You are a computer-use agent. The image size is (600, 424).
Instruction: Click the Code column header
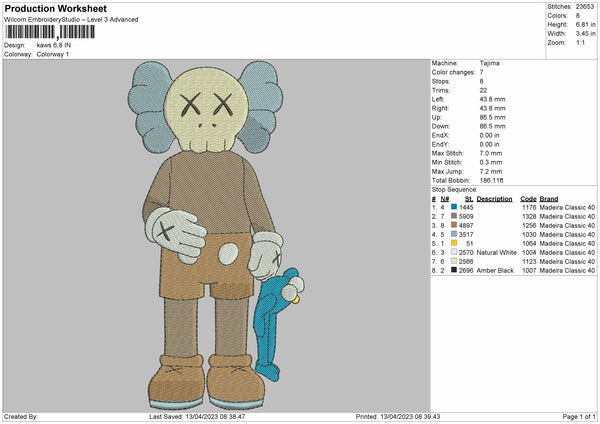tap(528, 199)
